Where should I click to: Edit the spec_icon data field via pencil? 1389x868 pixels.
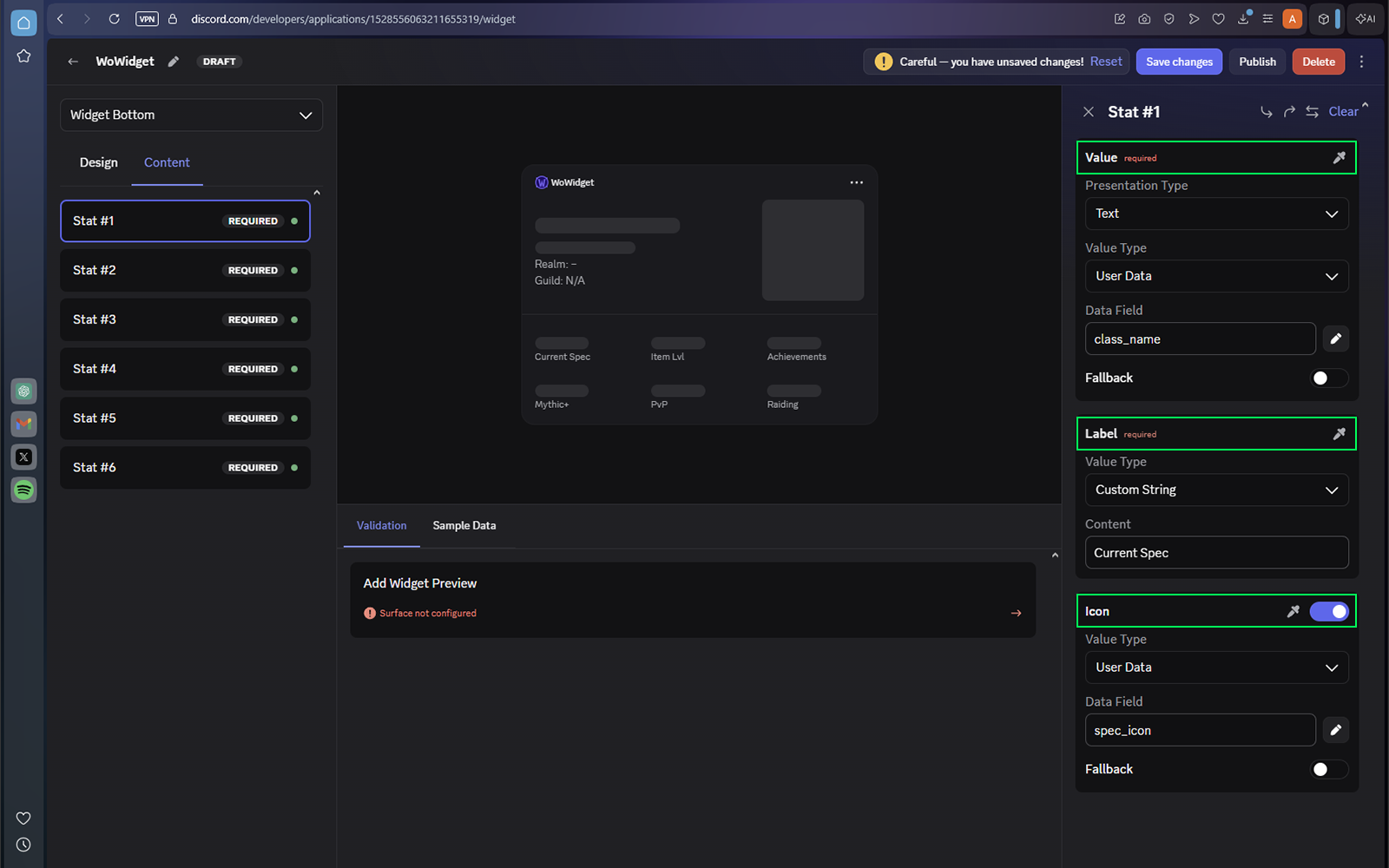1336,730
